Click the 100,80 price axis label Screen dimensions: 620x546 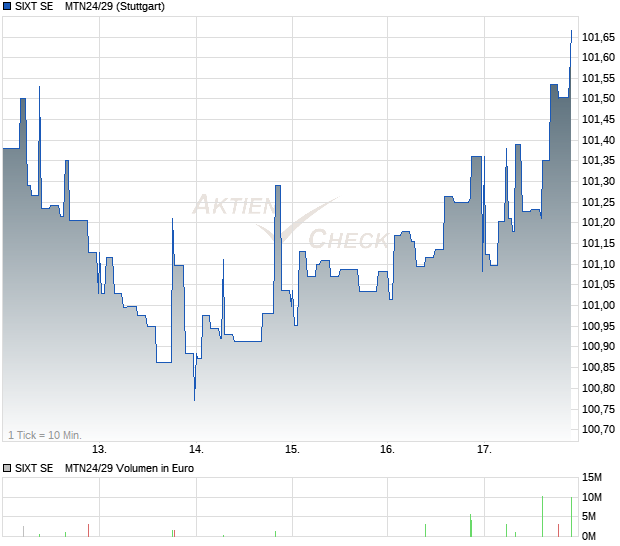tap(598, 388)
